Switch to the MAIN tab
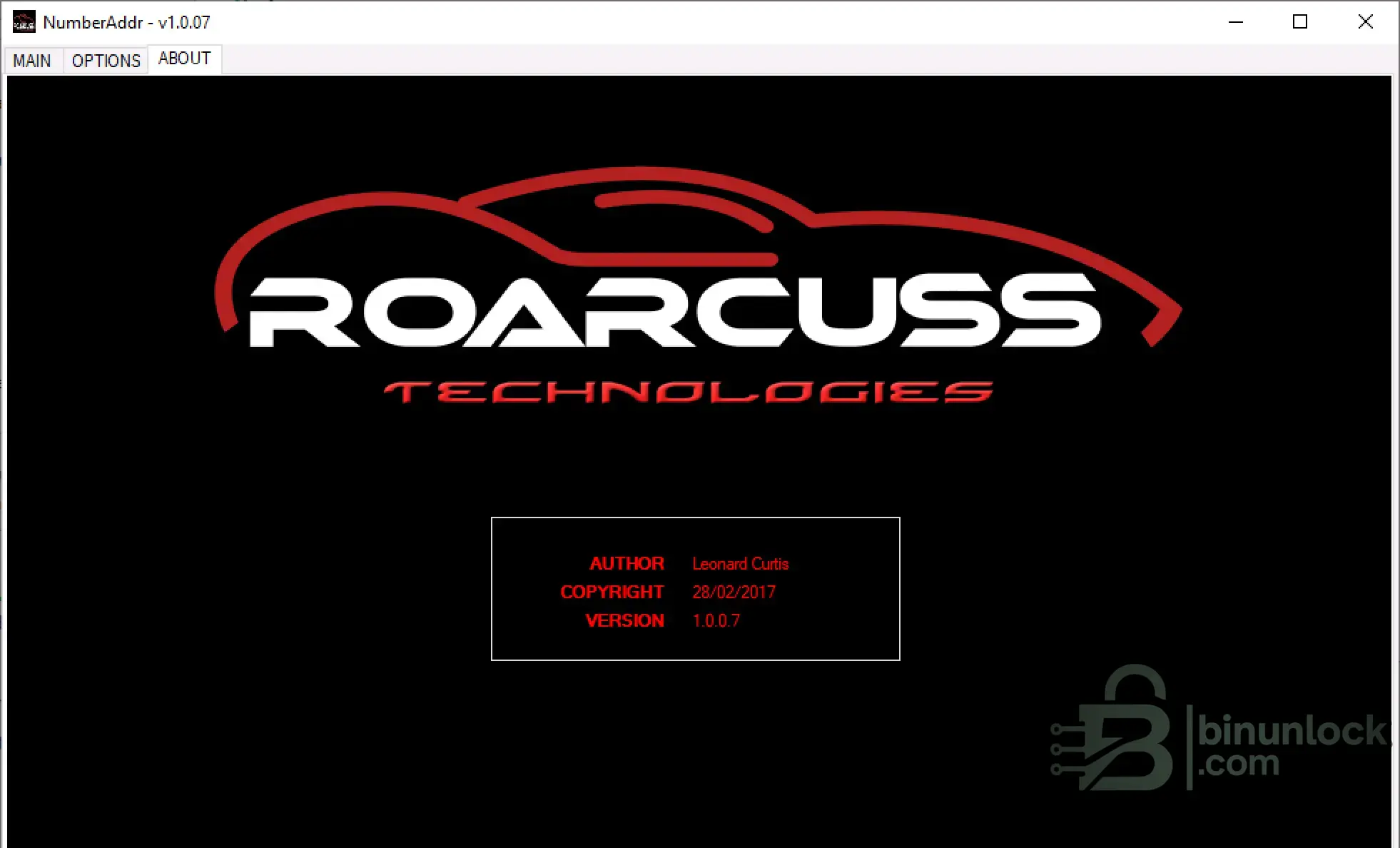The image size is (1400, 848). pyautogui.click(x=32, y=61)
